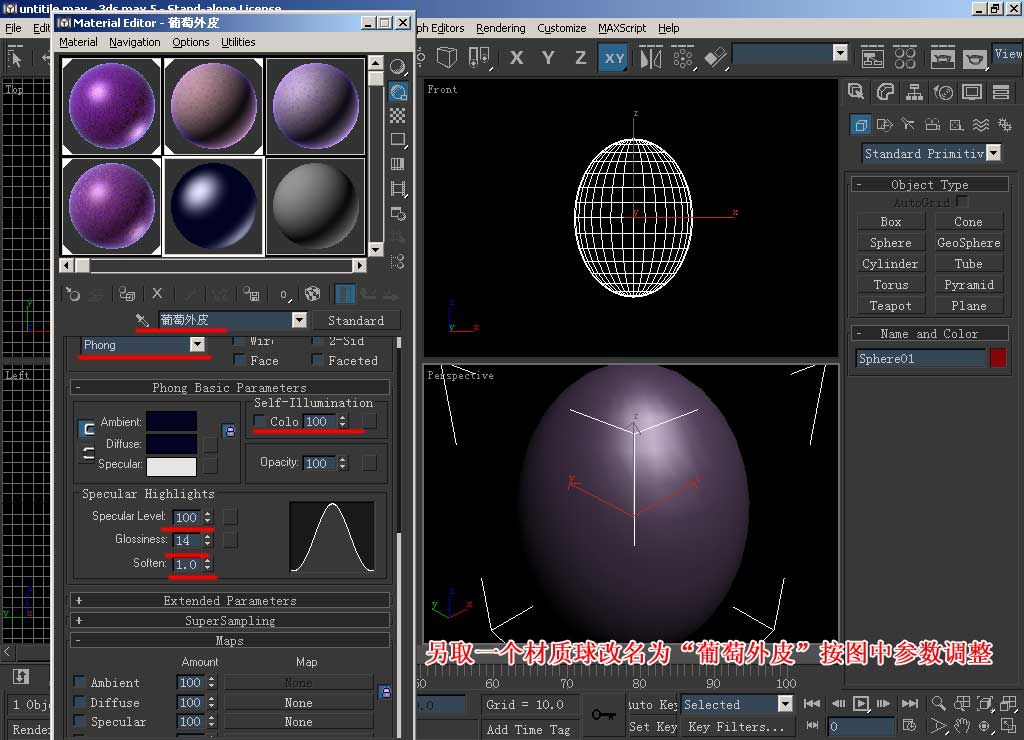Open the Render Scene teapot icon

(941, 58)
